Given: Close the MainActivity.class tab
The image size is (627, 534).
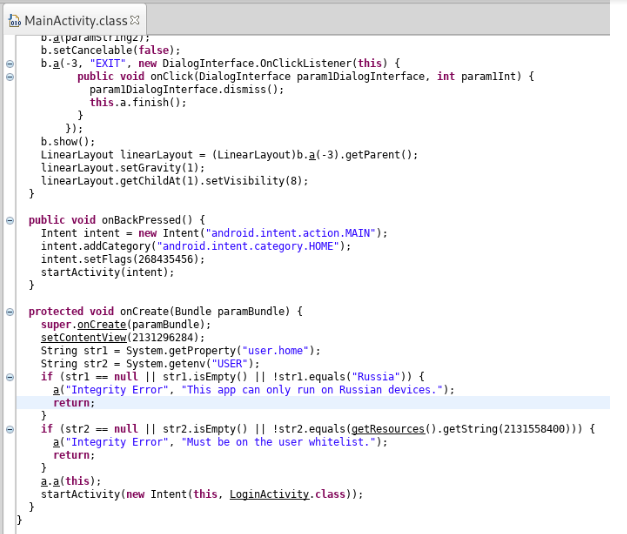Looking at the screenshot, I should [x=135, y=20].
